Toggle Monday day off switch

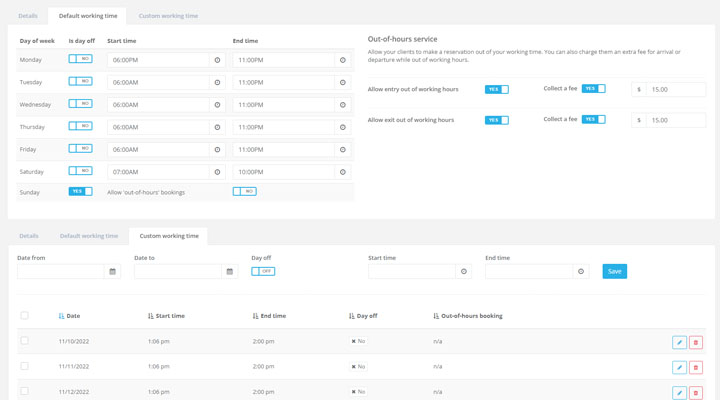point(80,59)
